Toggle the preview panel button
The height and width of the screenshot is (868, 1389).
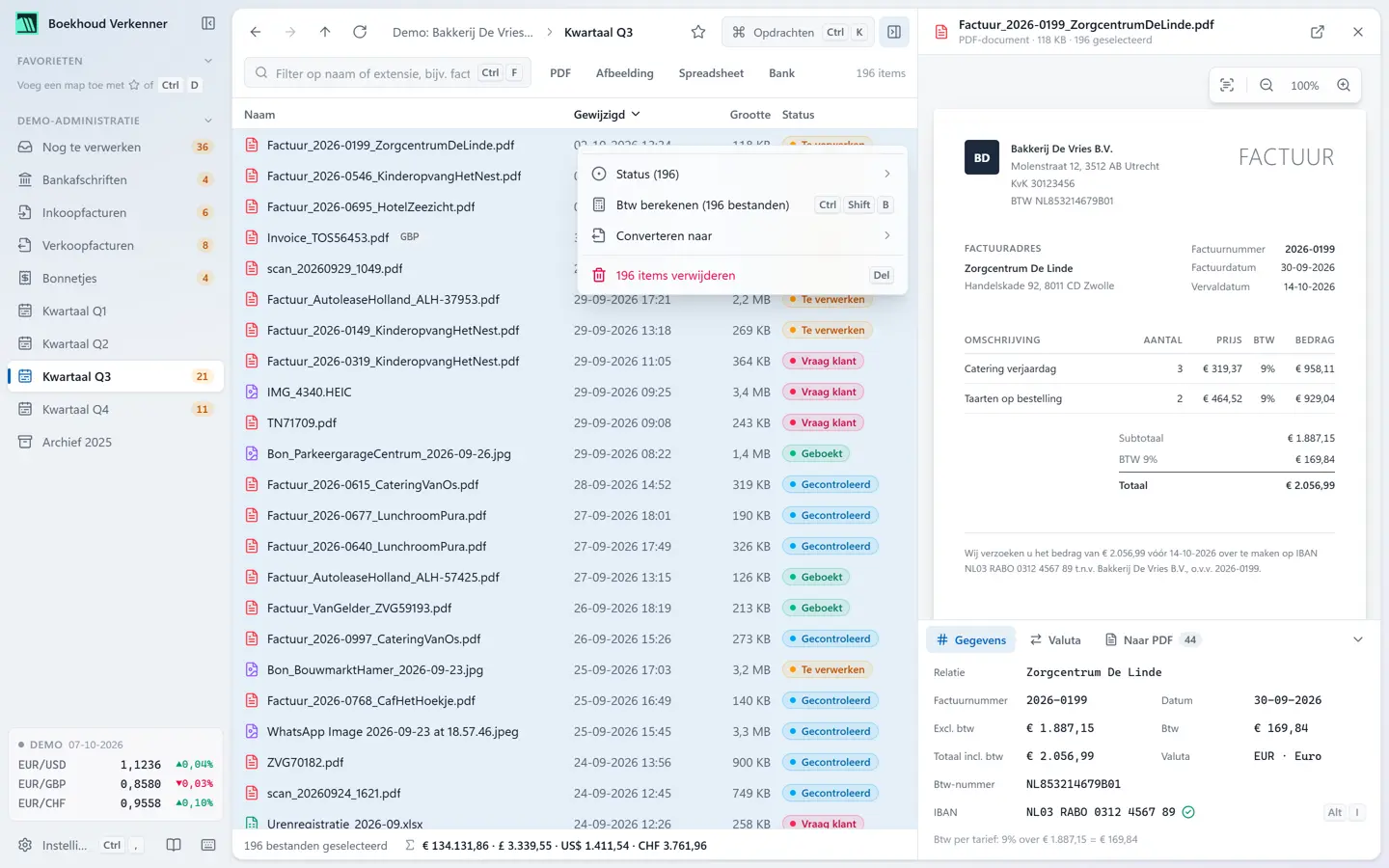tap(894, 32)
